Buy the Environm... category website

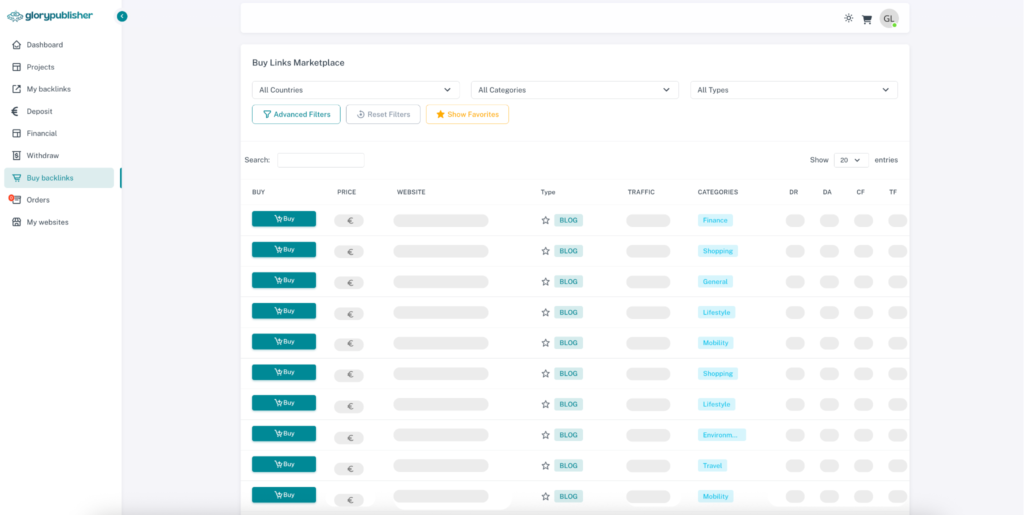pos(284,433)
